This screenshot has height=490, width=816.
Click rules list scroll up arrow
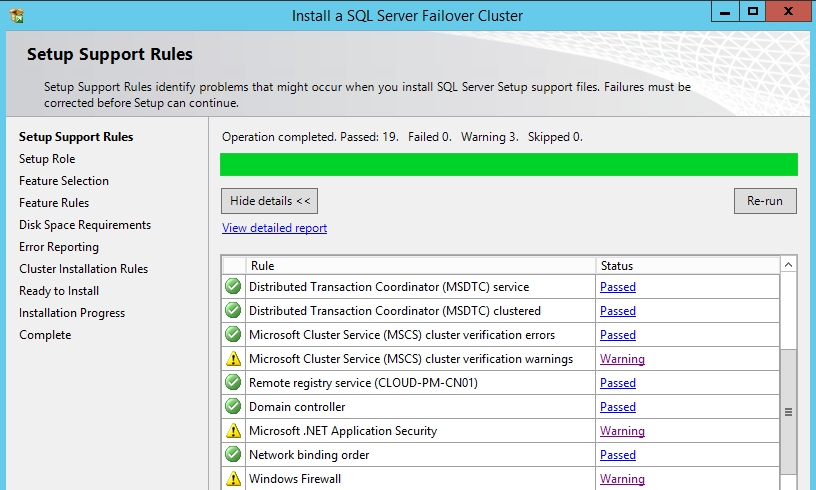pyautogui.click(x=788, y=265)
